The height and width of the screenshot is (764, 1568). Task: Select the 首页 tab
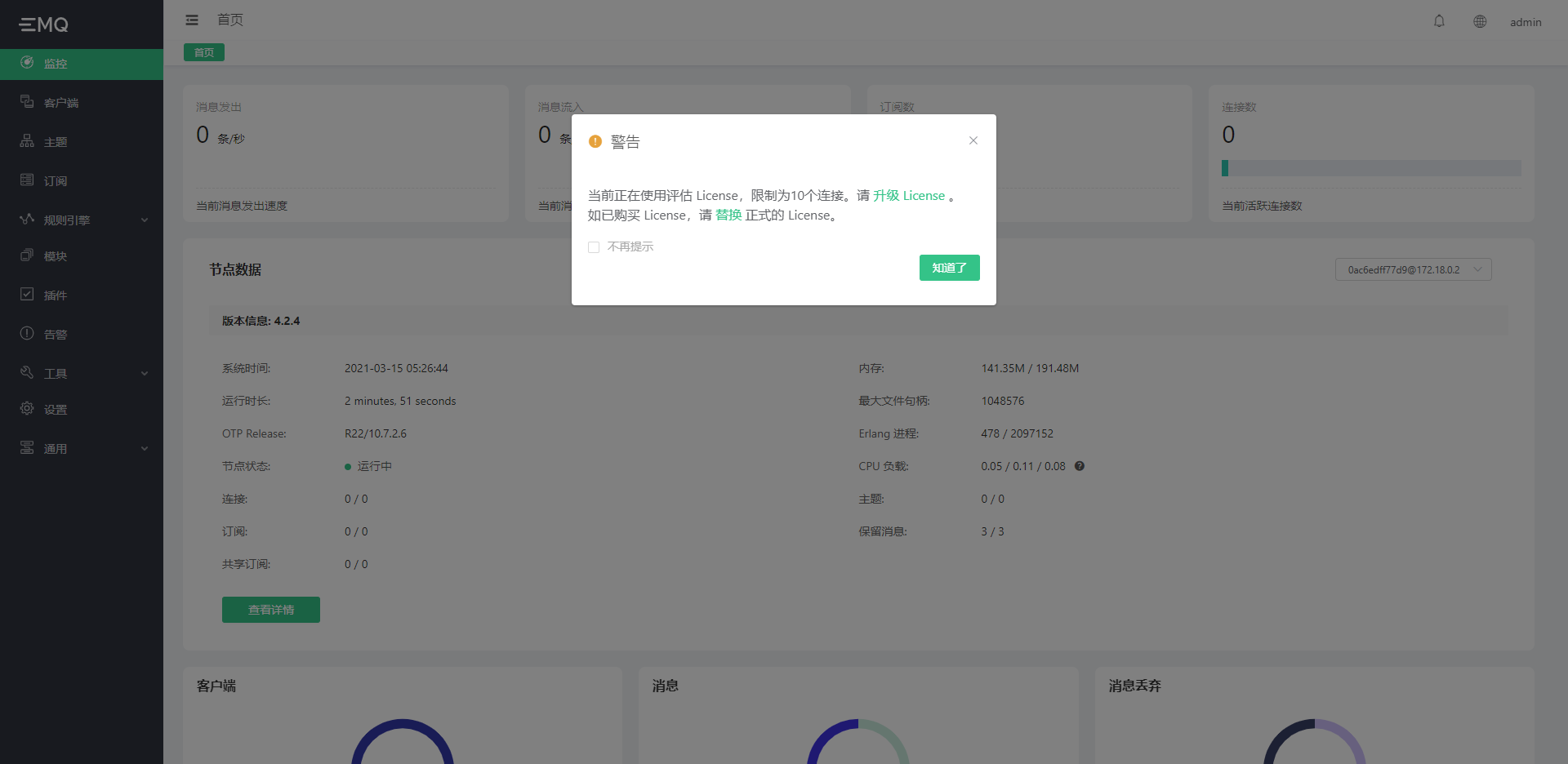(x=203, y=51)
